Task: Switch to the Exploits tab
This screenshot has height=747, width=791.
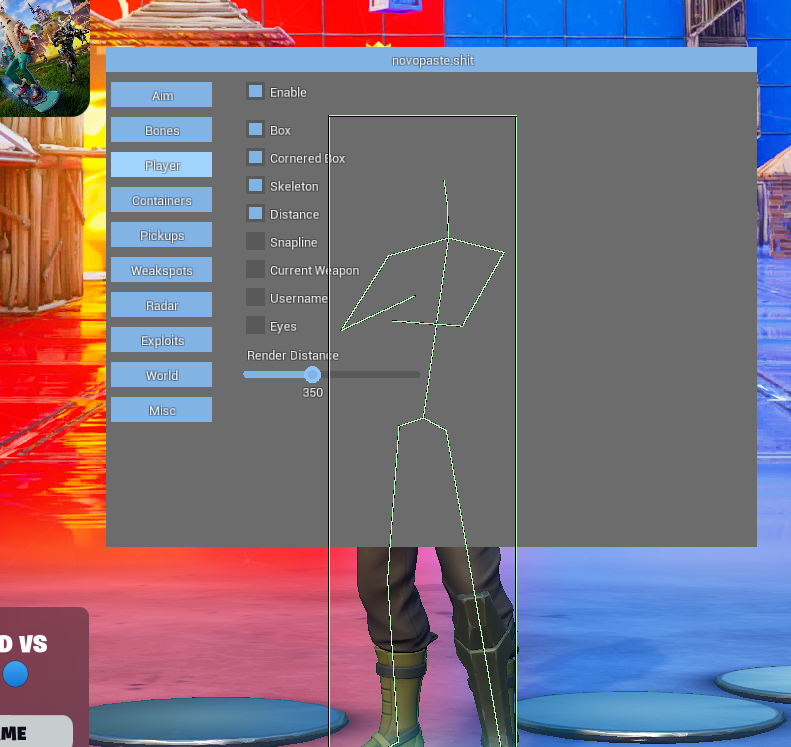Action: (x=161, y=340)
